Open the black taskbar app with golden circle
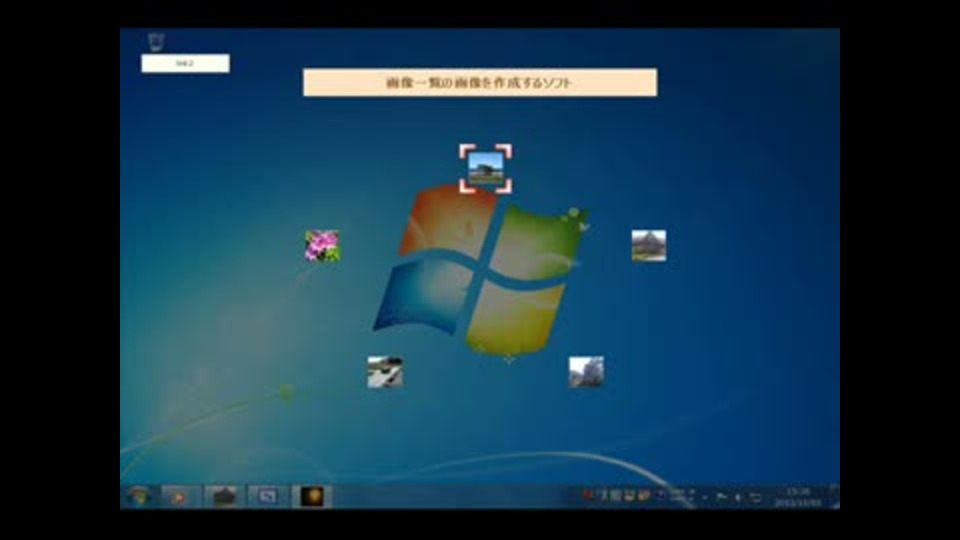The image size is (960, 540). pos(312,497)
